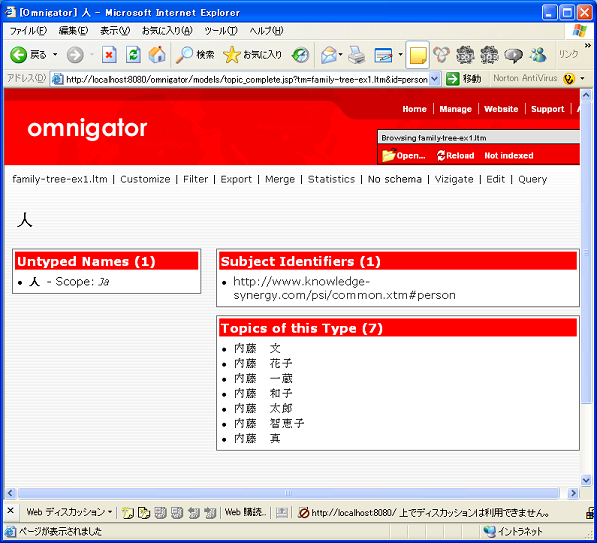
Task: Click the Website link in header
Action: [501, 109]
